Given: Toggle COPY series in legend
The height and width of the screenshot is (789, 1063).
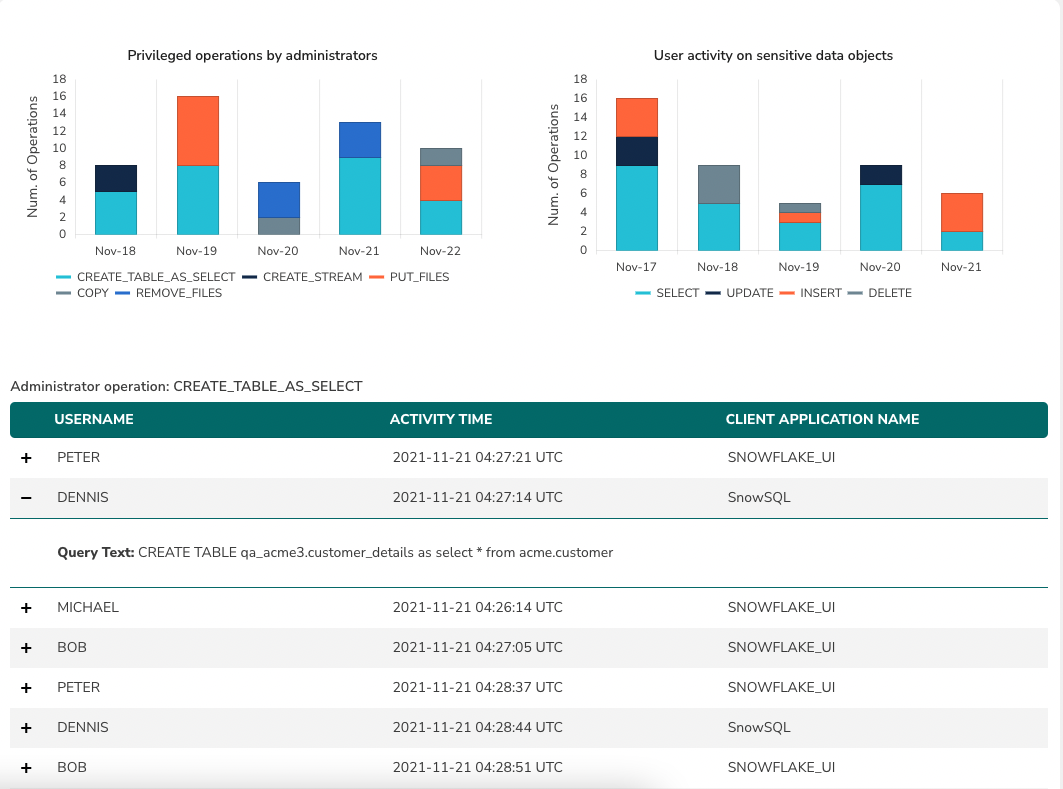Looking at the screenshot, I should (x=83, y=293).
